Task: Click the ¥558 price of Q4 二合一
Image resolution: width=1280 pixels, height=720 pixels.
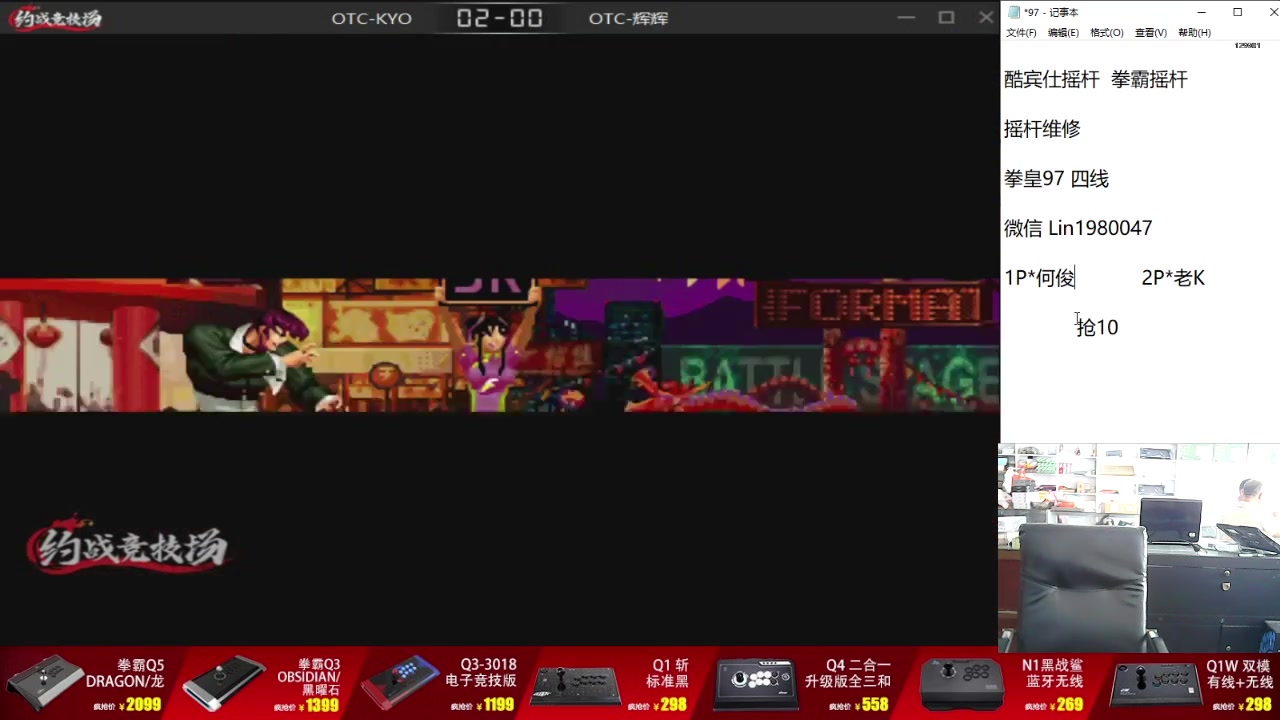Action: pos(871,705)
